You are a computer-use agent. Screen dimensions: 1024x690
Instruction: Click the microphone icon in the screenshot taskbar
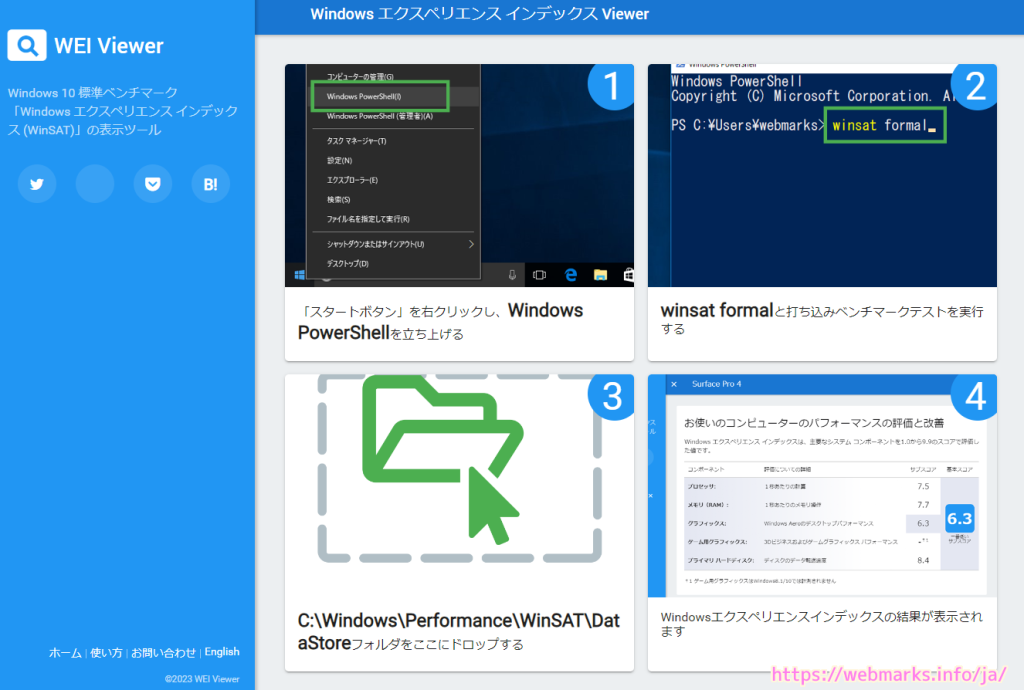[512, 274]
